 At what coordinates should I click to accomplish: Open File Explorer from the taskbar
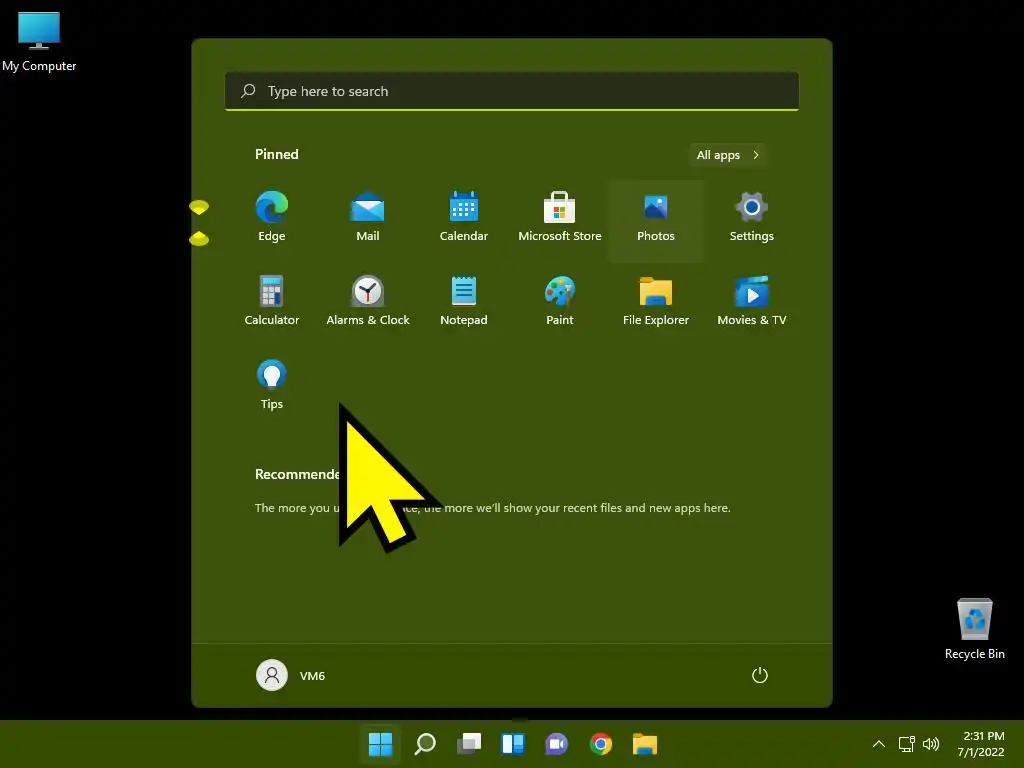click(645, 744)
